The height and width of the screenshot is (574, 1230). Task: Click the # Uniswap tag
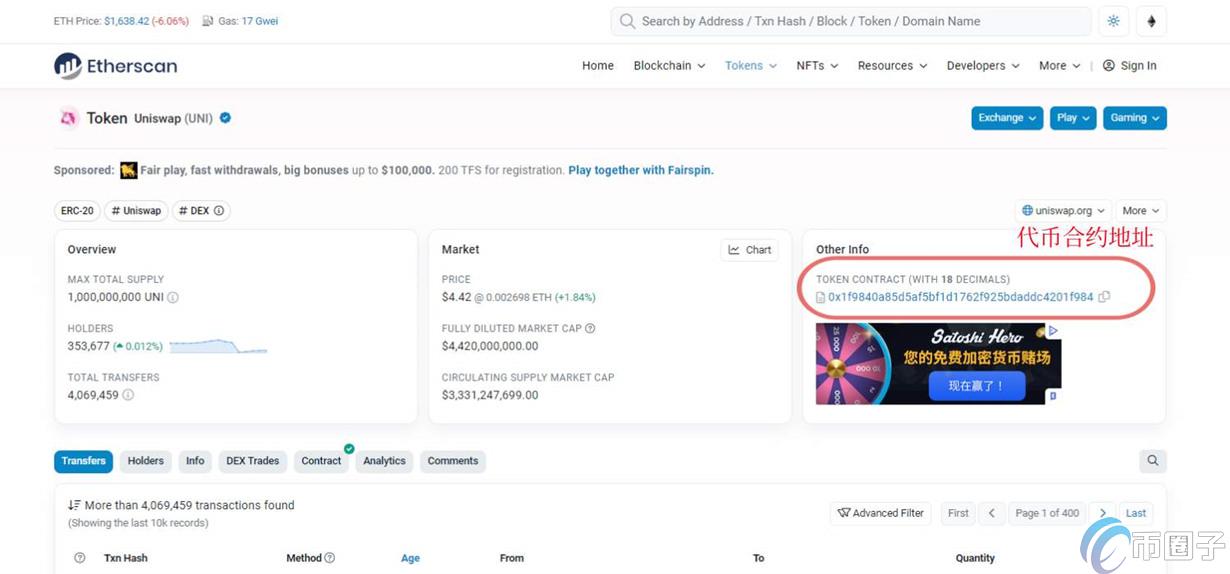click(x=136, y=211)
